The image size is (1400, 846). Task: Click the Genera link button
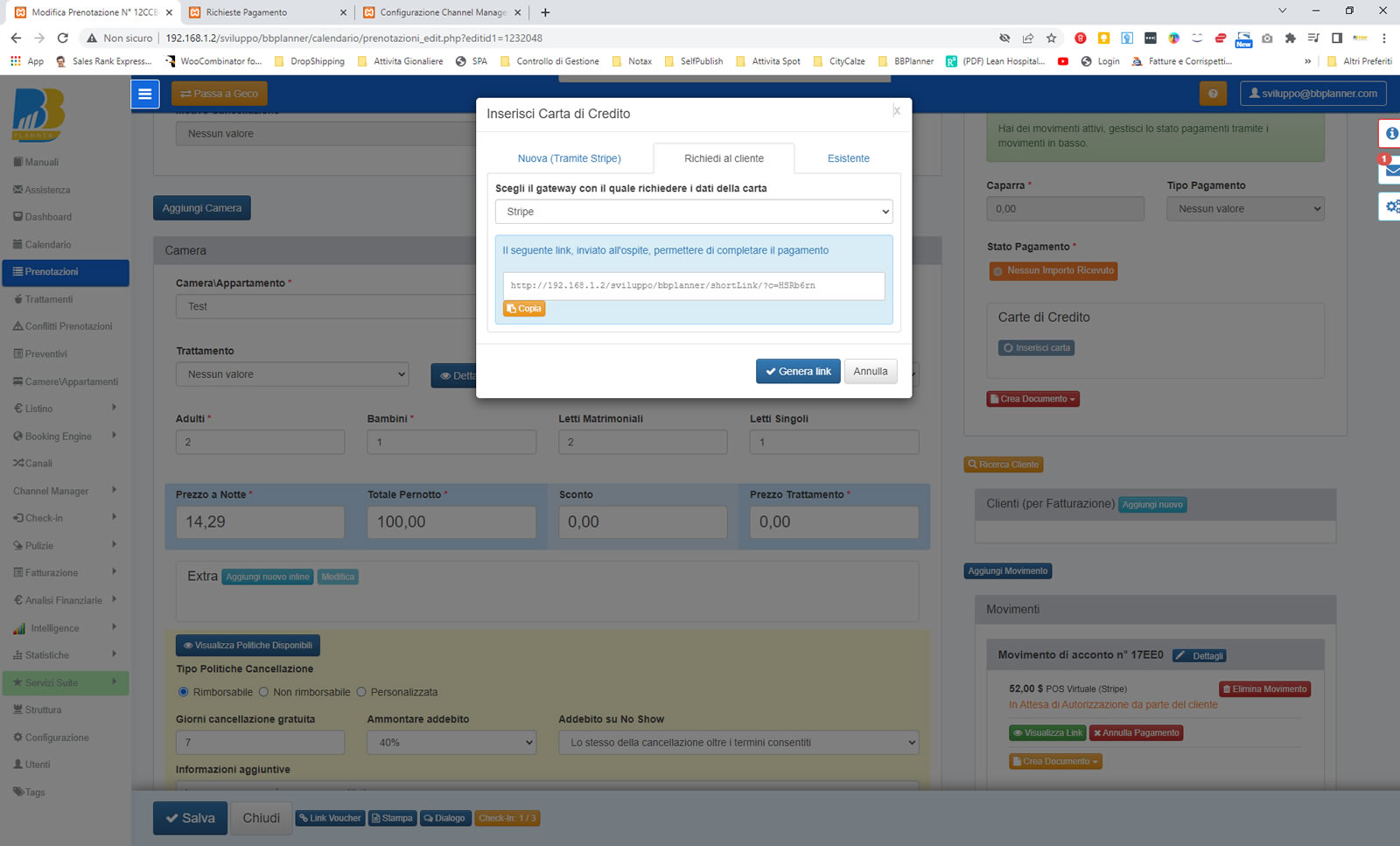(x=798, y=372)
